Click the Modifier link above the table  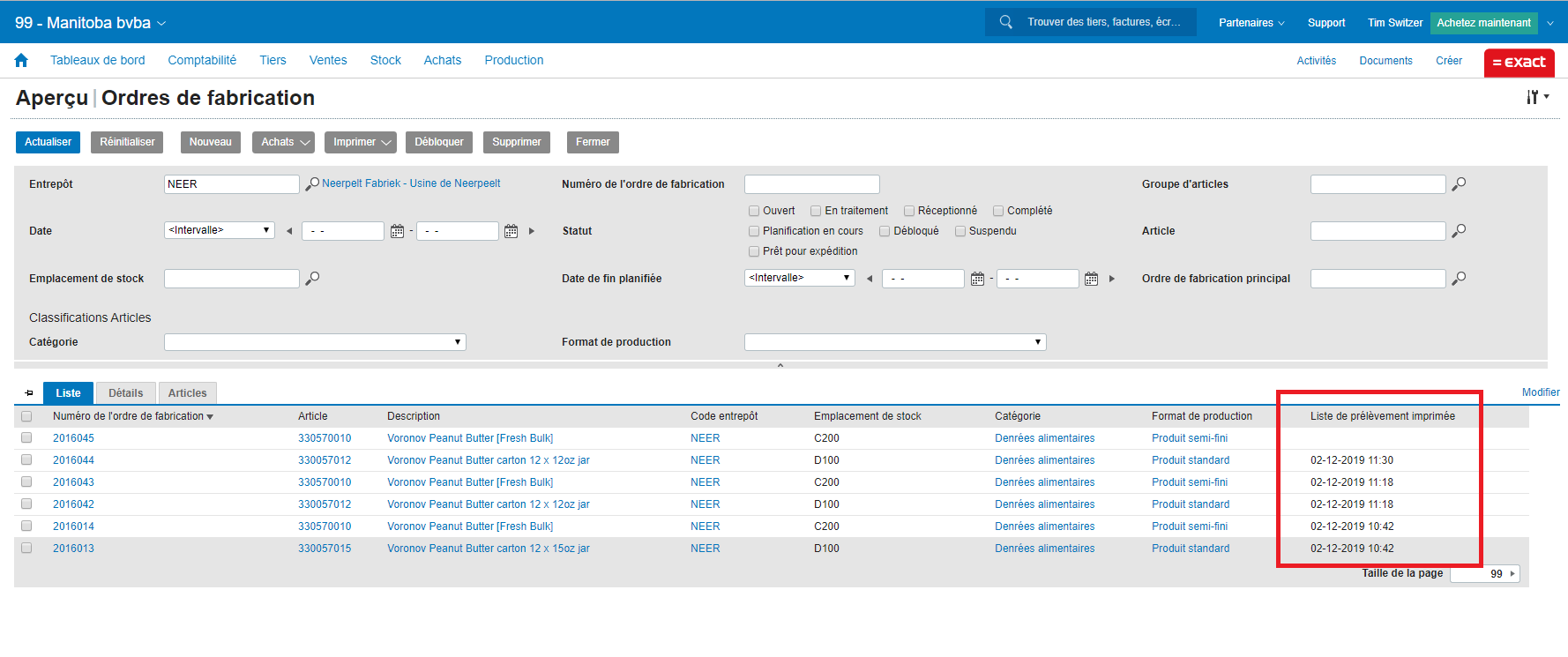coord(1541,392)
